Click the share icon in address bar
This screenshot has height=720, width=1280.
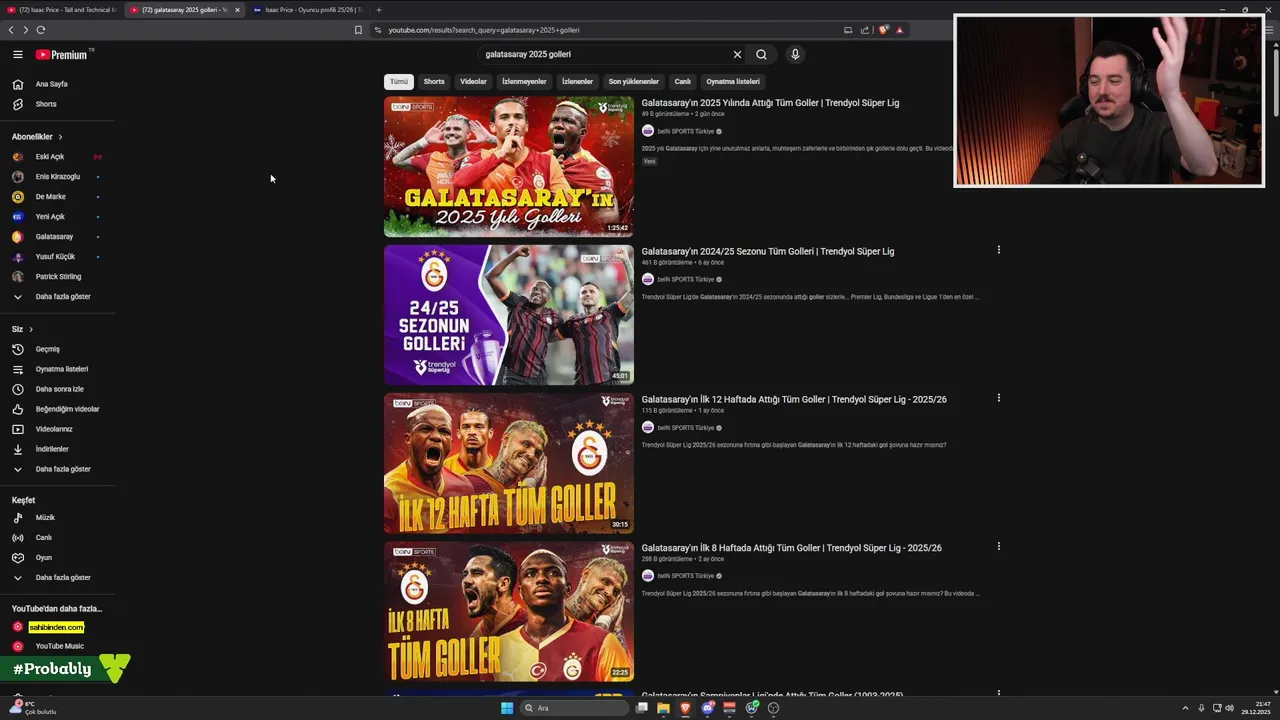coord(865,30)
